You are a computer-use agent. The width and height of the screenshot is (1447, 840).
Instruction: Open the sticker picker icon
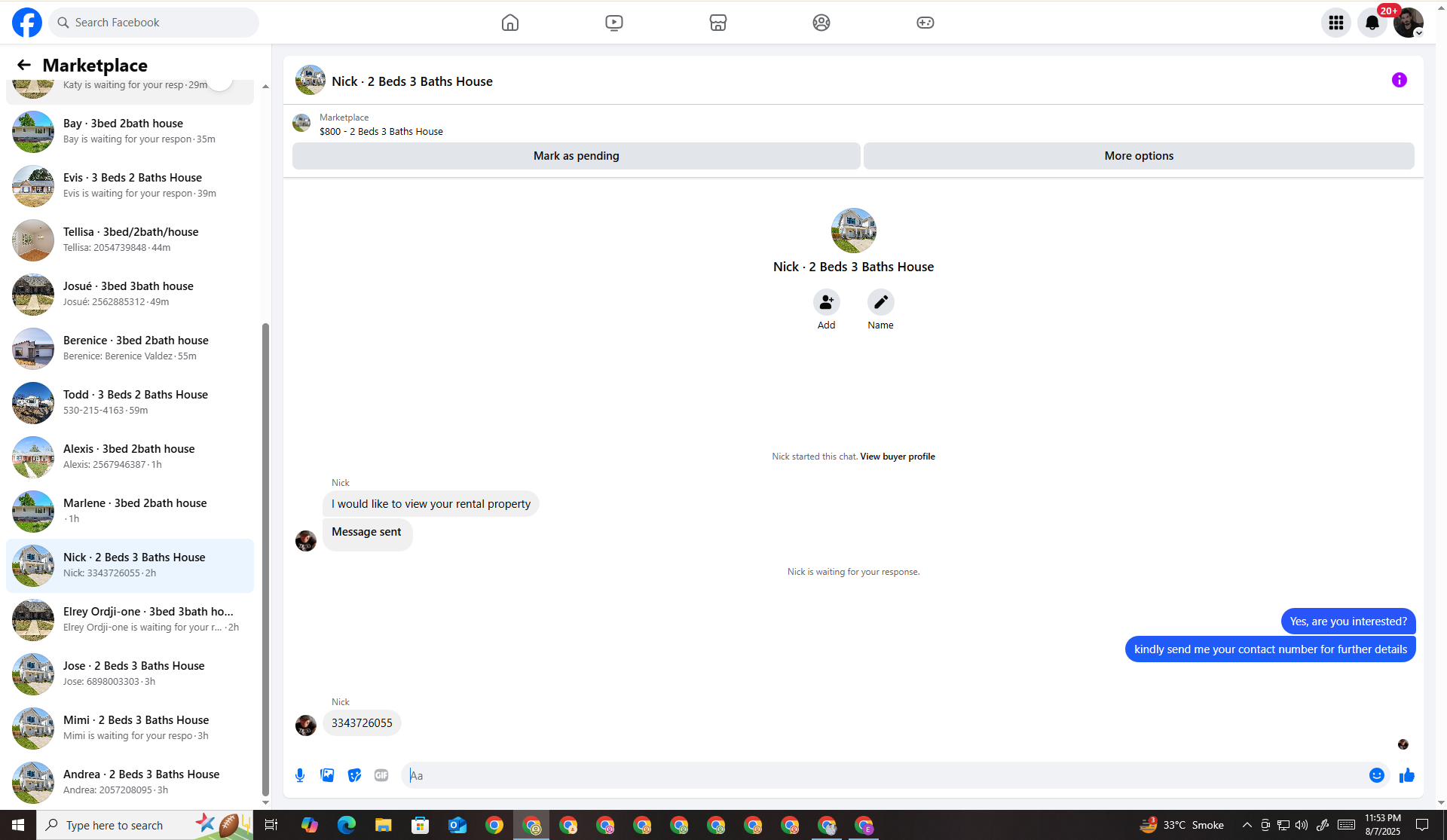[354, 775]
